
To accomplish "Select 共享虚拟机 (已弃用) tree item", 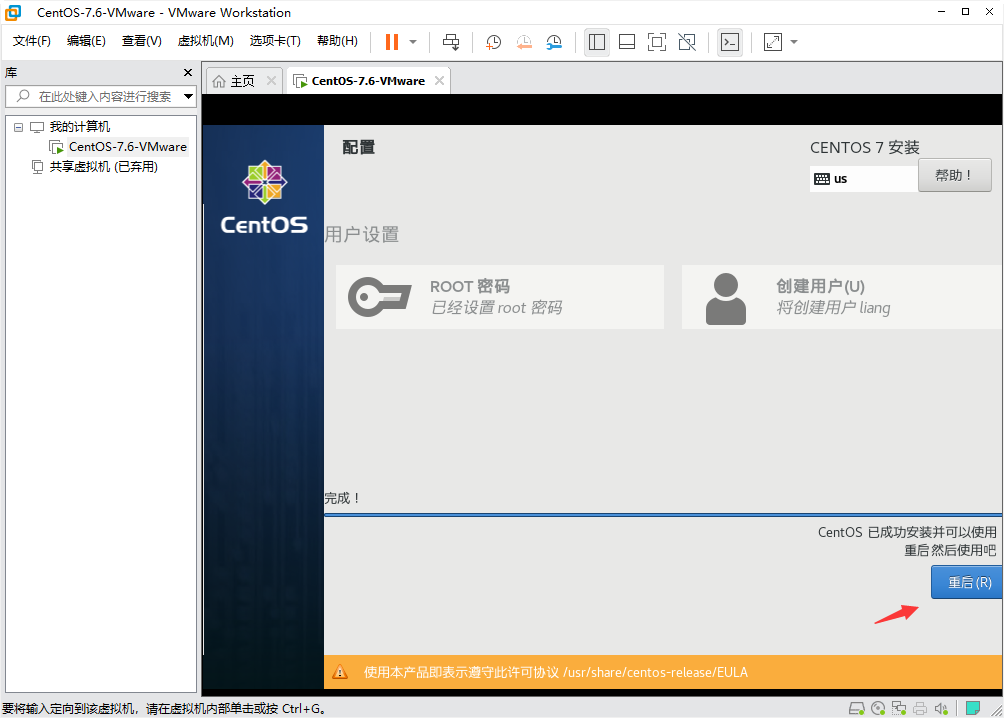I will [x=104, y=167].
